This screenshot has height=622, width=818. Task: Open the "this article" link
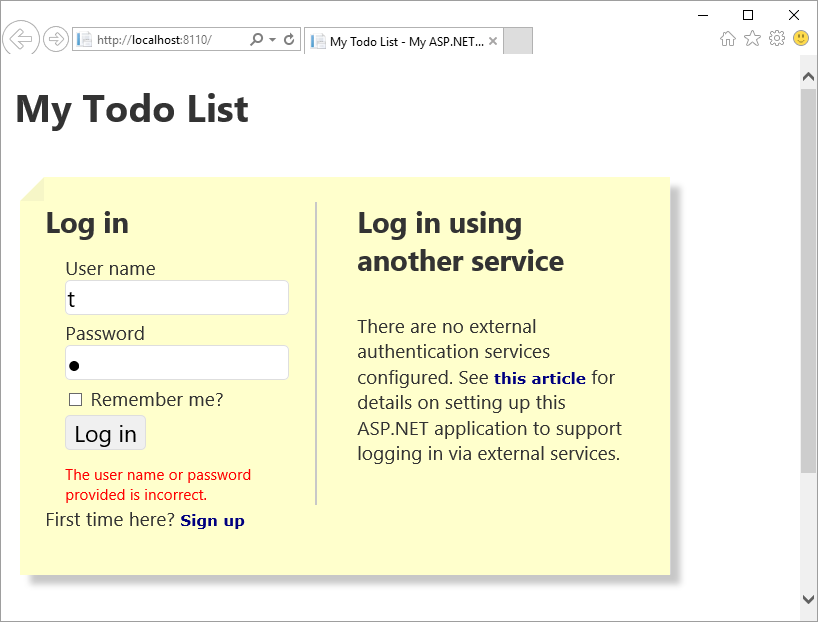tap(539, 379)
